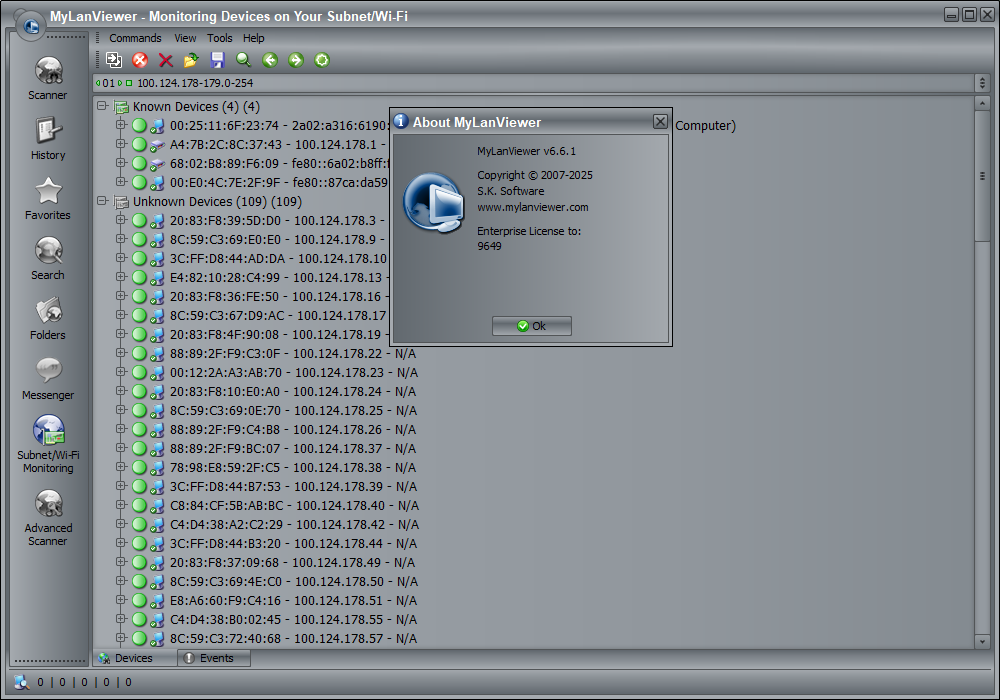This screenshot has height=700, width=1000.
Task: Select the 00:E0:4C:7E:2F:9F known device
Action: pos(279,183)
